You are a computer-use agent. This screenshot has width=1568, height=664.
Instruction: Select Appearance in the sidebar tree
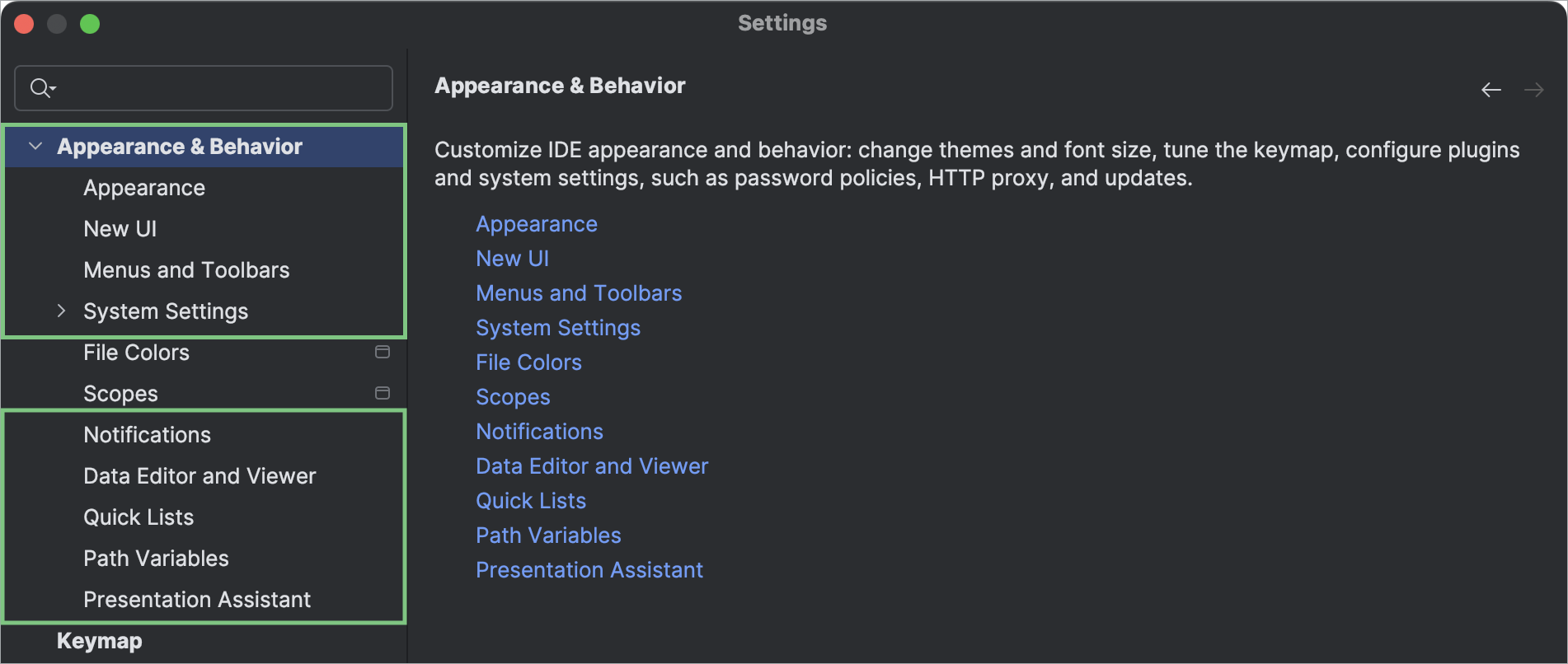(x=144, y=187)
